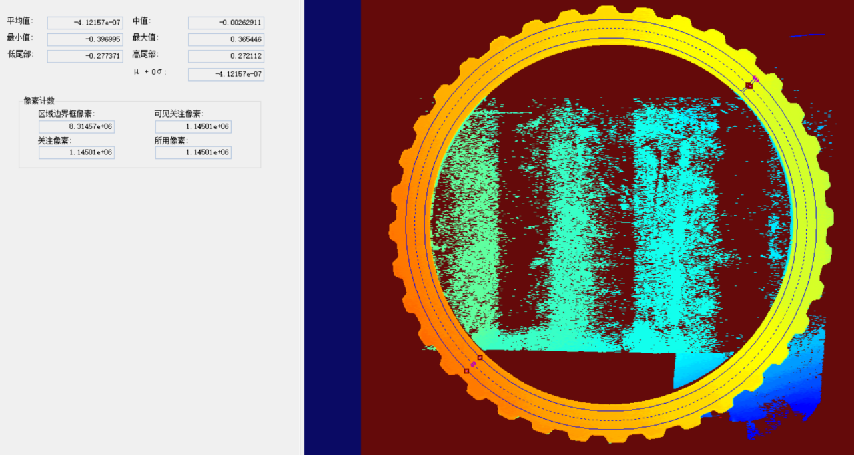Viewport: 855px width, 455px height.
Task: Click the 区域边界框像素 field showing 8.31457e+06
Action: coord(76,127)
